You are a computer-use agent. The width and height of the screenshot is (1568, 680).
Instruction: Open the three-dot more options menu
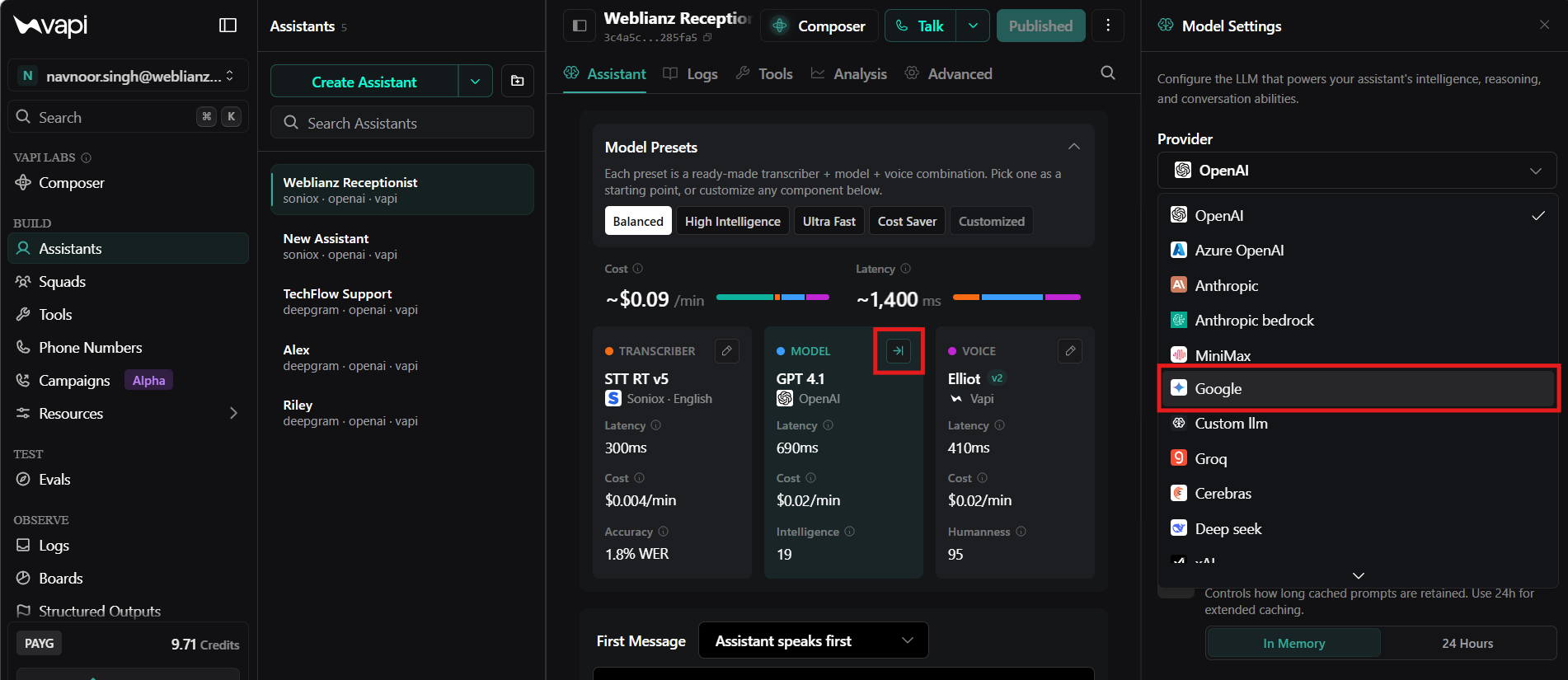tap(1108, 26)
